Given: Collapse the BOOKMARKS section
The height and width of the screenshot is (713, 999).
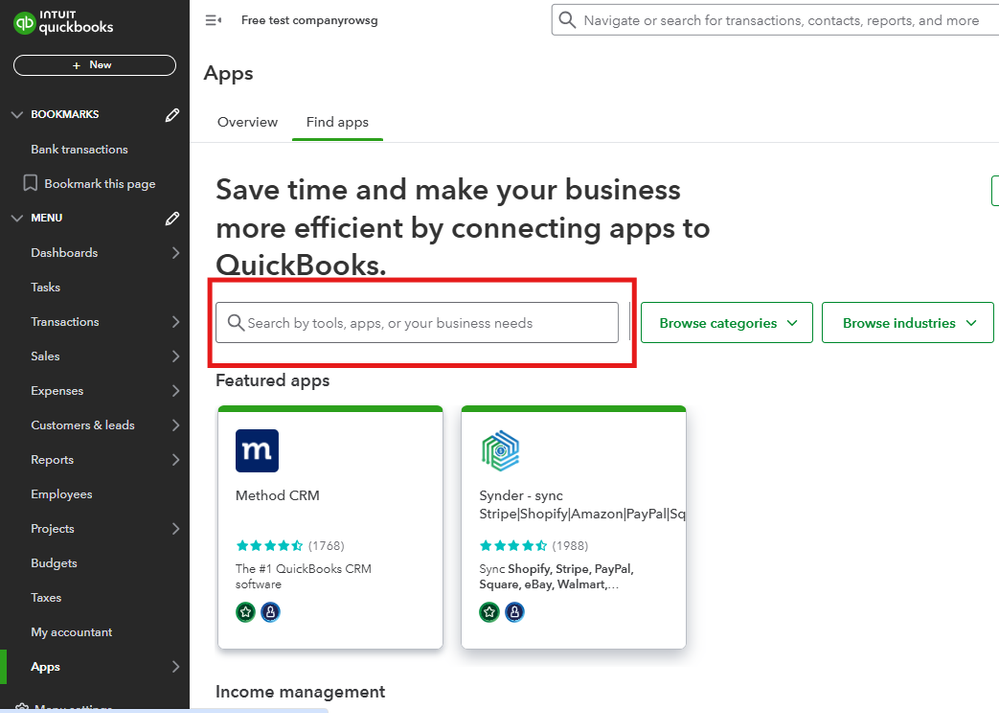Looking at the screenshot, I should (x=17, y=115).
